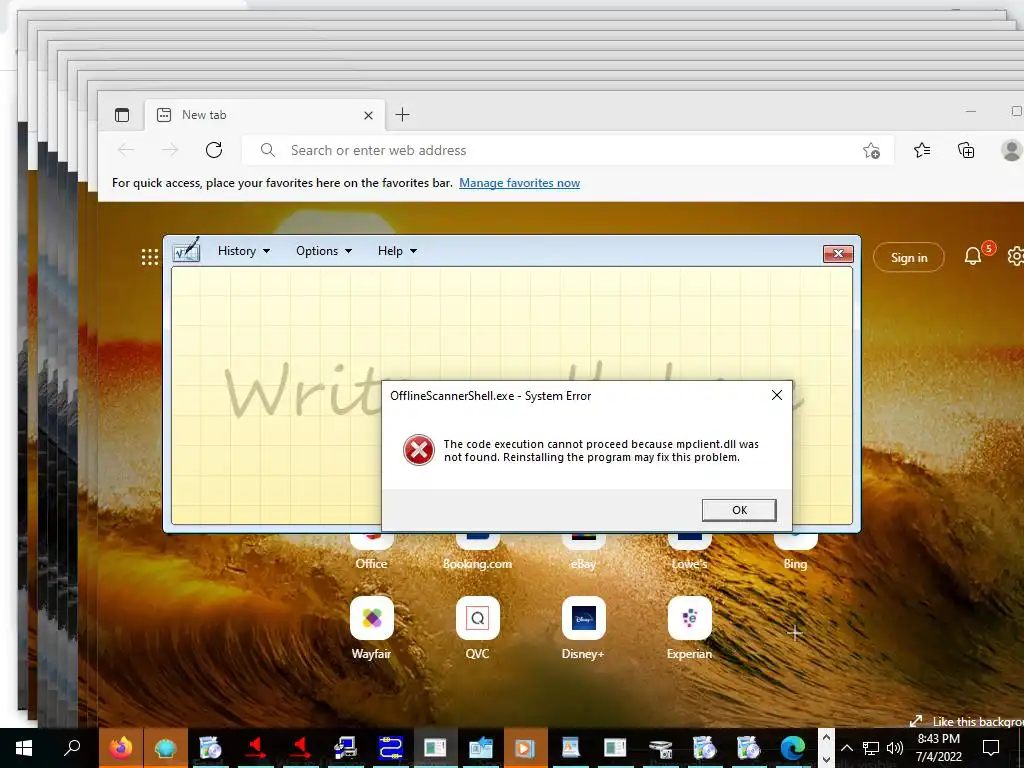Open the History menu in Math Input Panel
Screen dimensions: 1024x768
[x=244, y=251]
